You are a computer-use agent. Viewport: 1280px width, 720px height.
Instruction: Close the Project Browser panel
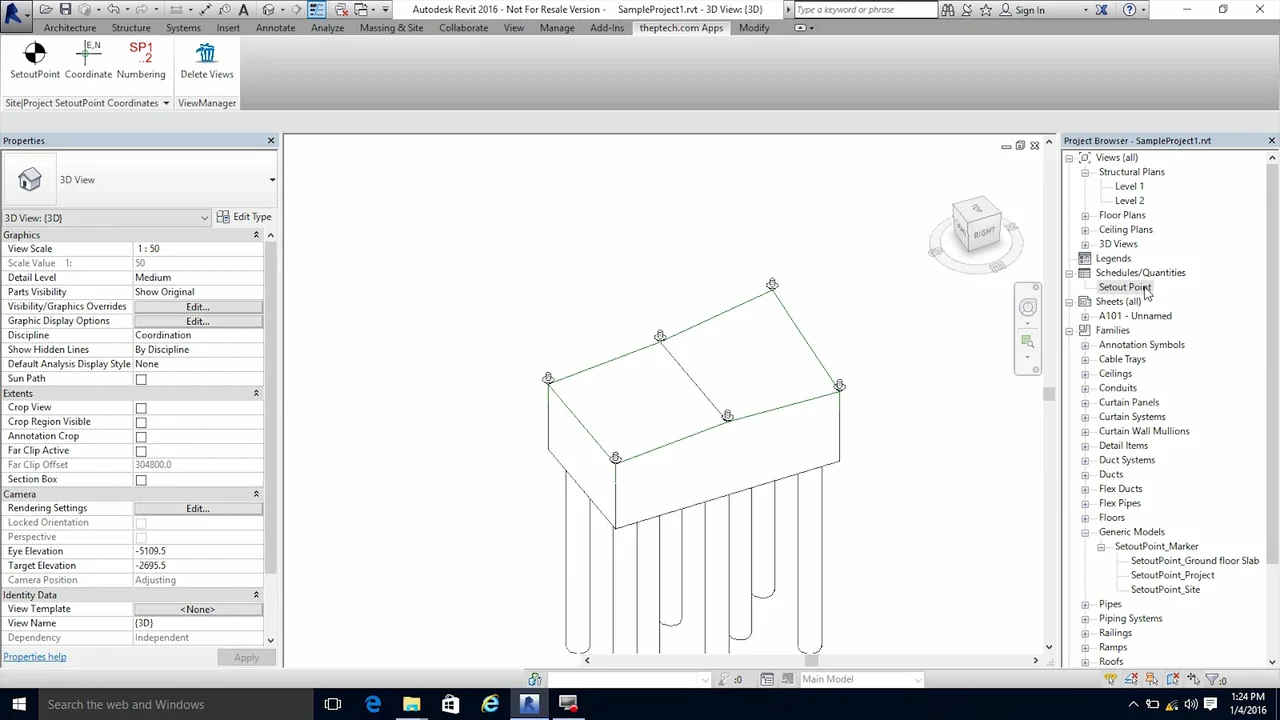coord(1272,141)
